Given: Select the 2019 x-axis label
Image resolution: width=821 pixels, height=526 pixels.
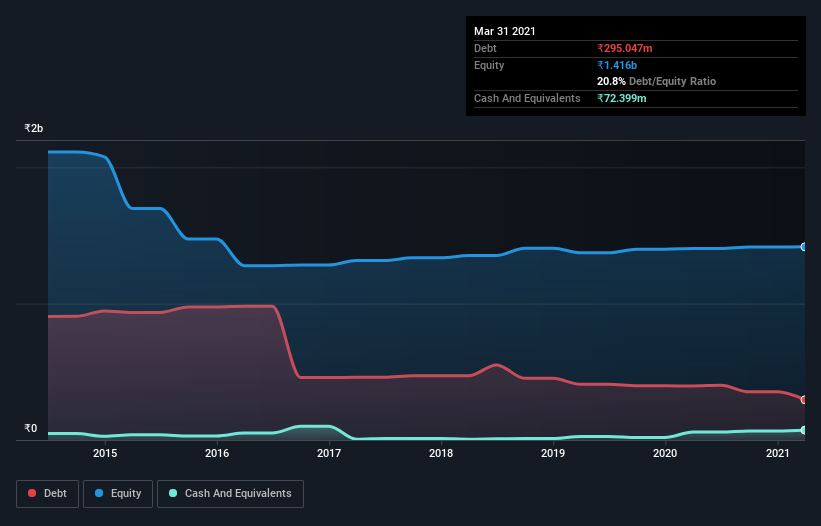Looking at the screenshot, I should [553, 453].
